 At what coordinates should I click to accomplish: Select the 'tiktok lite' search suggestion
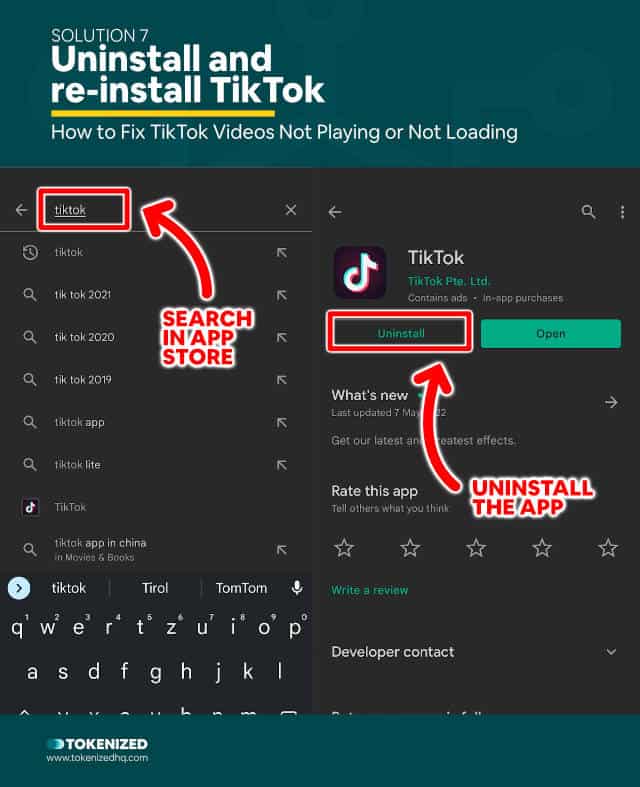[156, 465]
